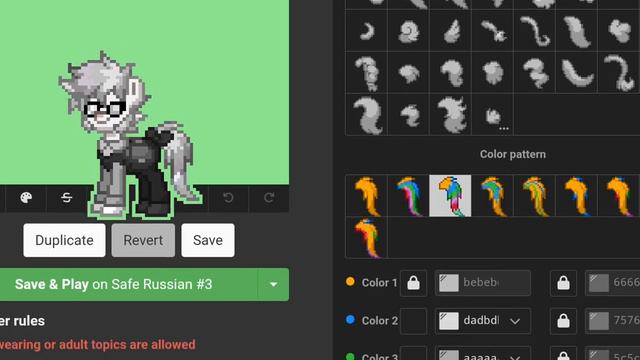Edit the bebeb hex value field
Screen dimensions: 640x360
click(x=483, y=283)
